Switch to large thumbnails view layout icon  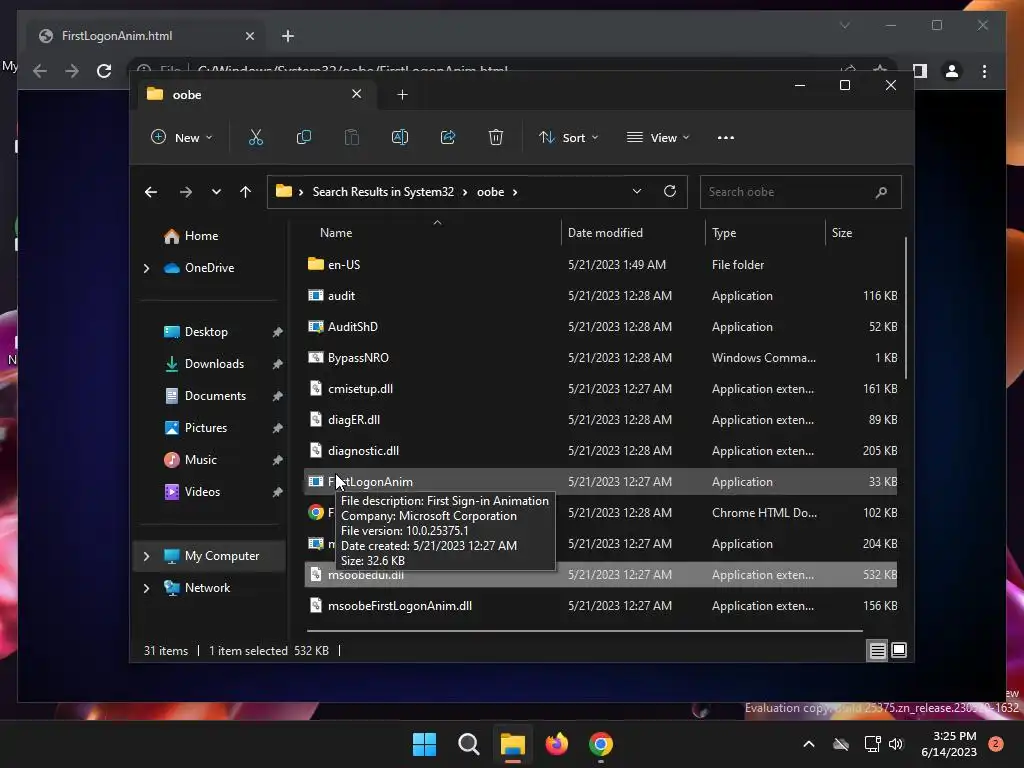pyautogui.click(x=899, y=650)
